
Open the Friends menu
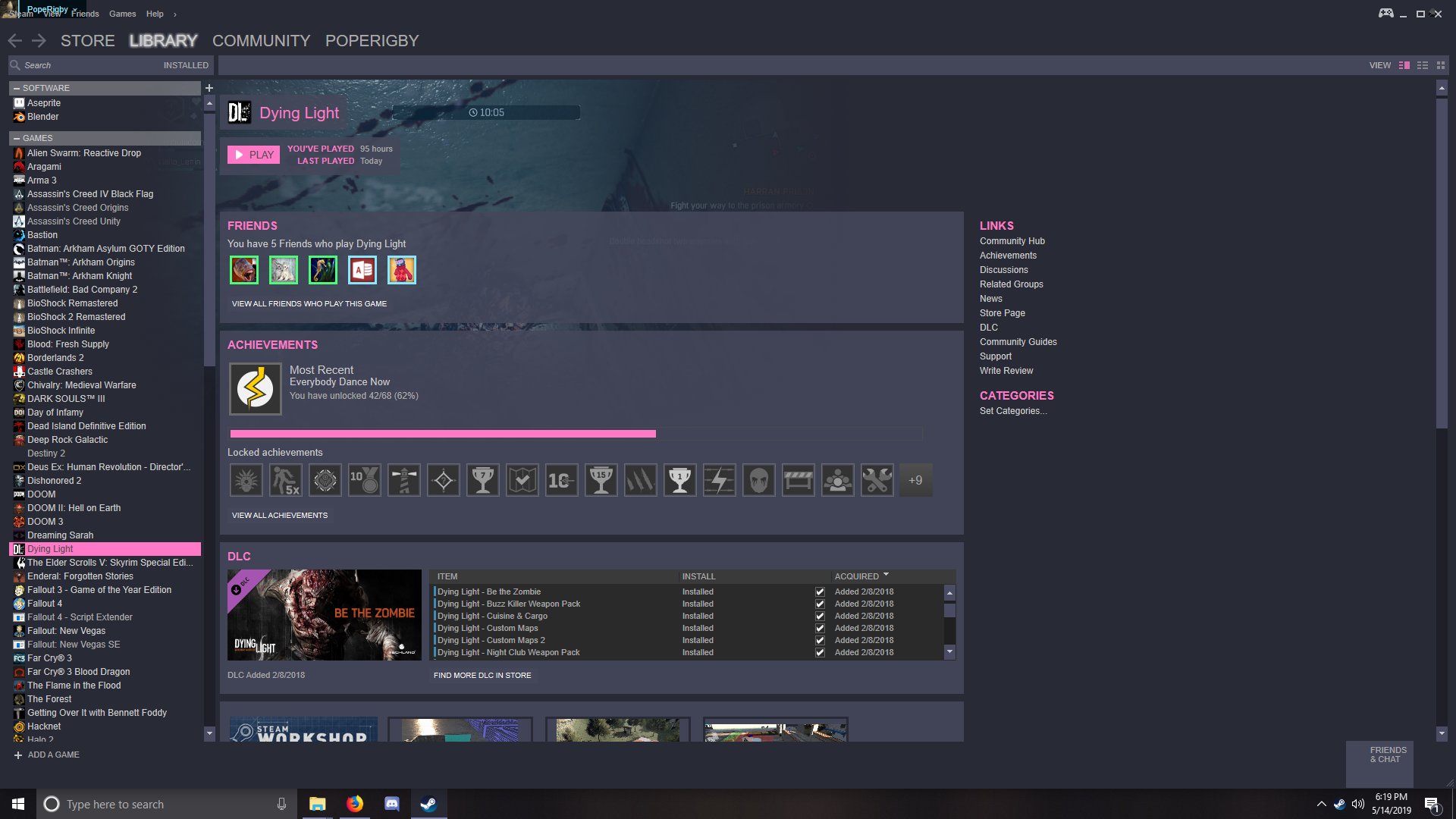click(x=84, y=14)
